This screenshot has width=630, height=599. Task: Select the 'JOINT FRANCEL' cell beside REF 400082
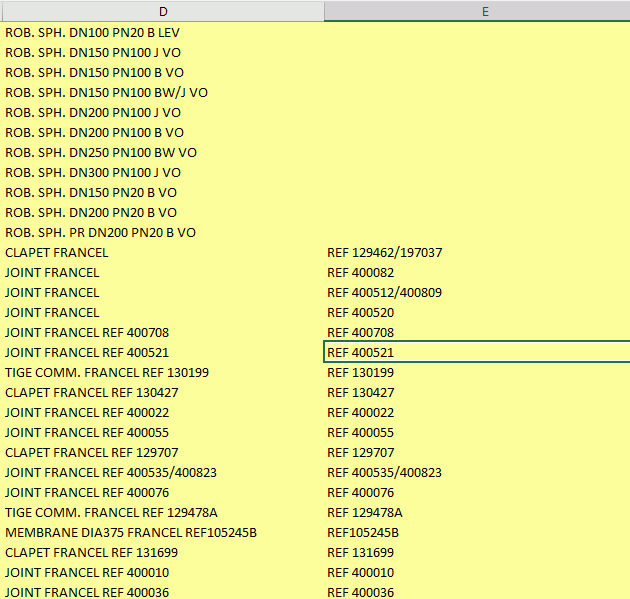point(163,273)
